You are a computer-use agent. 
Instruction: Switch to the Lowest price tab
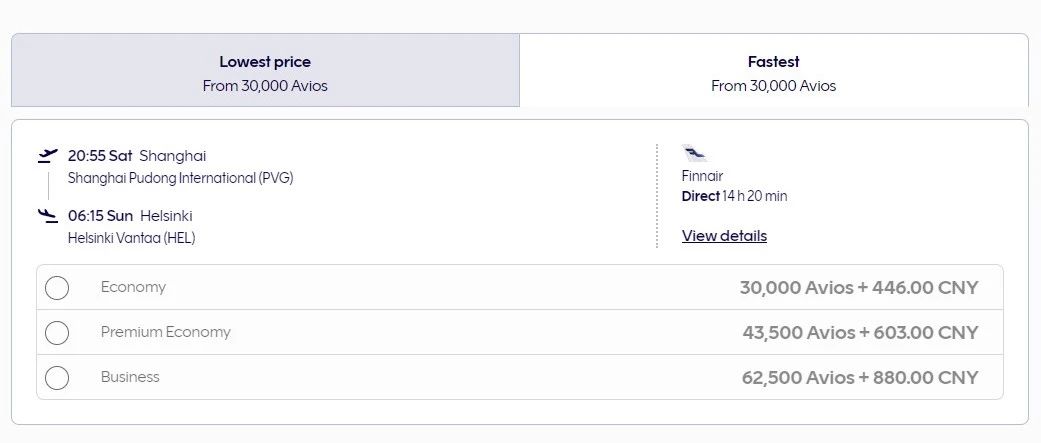pyautogui.click(x=265, y=73)
